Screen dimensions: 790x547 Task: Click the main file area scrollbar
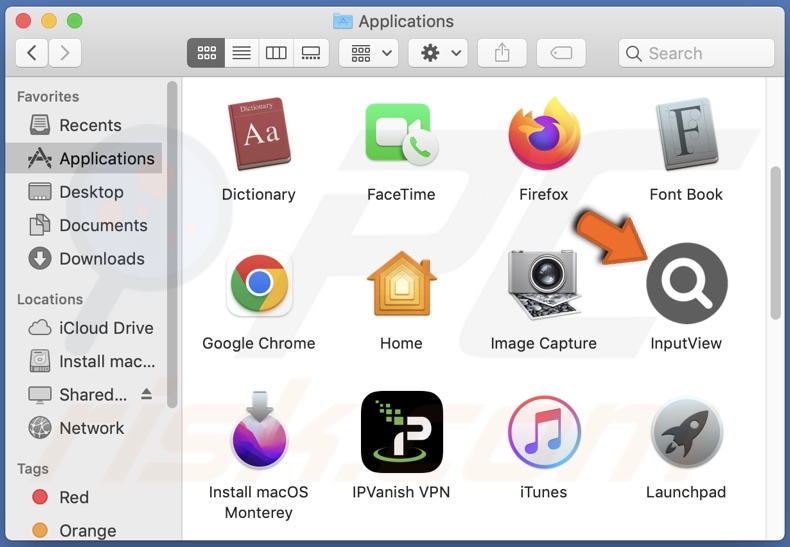pos(776,243)
